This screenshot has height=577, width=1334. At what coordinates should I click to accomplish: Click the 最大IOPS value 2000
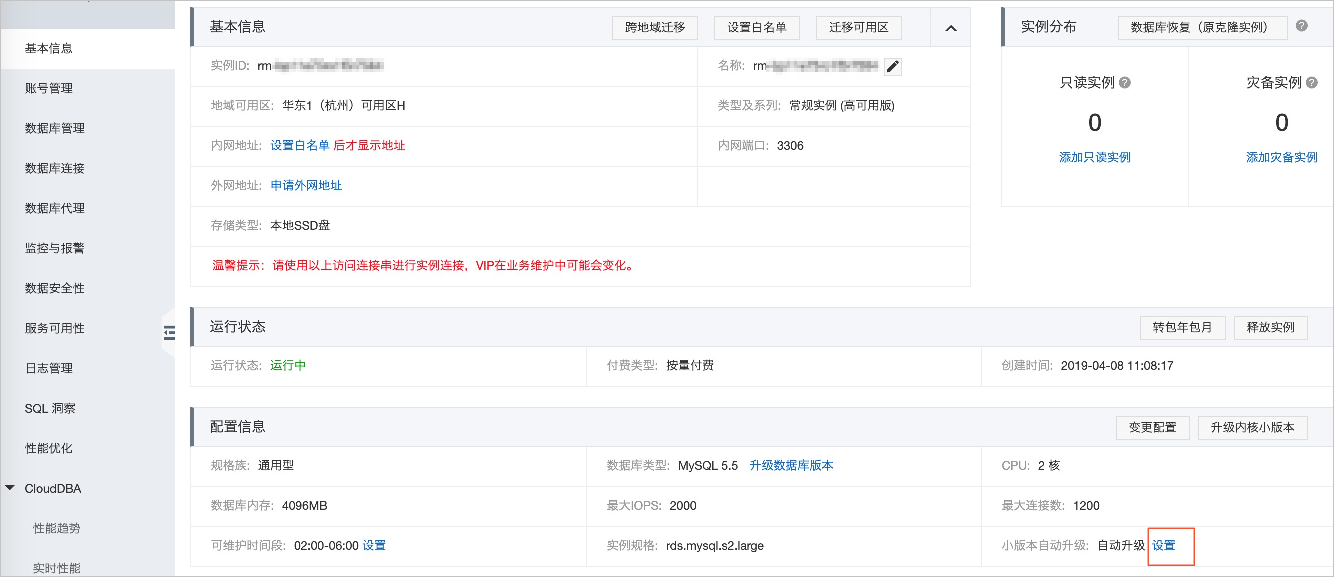point(683,505)
